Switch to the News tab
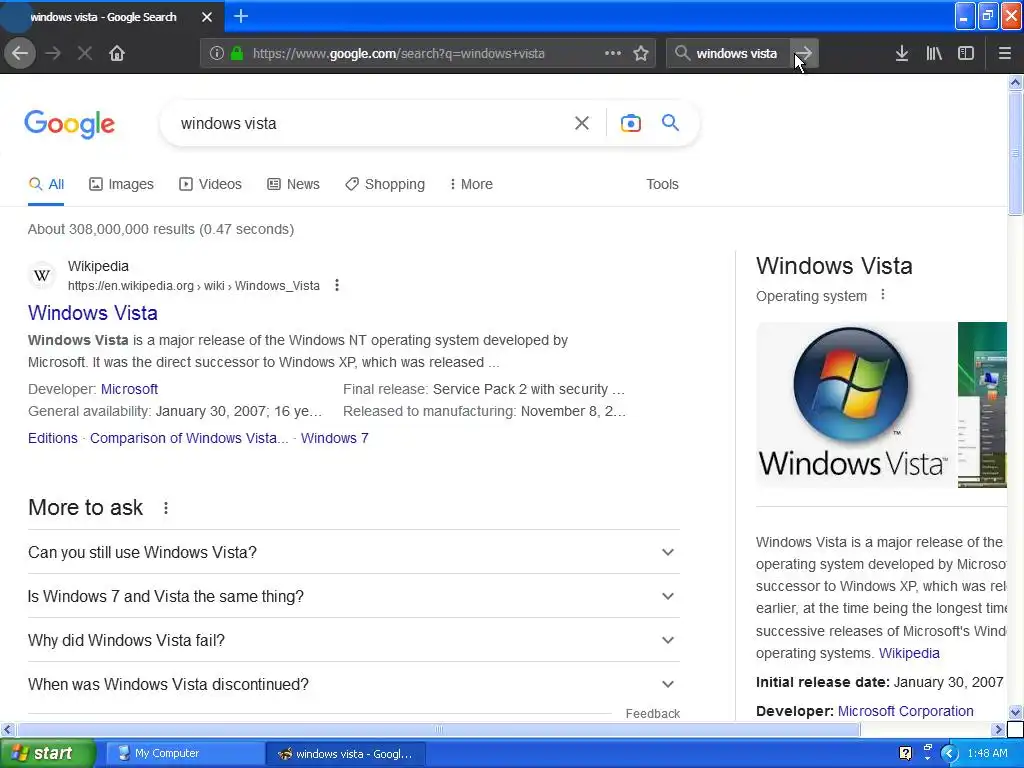This screenshot has height=768, width=1024. point(293,184)
